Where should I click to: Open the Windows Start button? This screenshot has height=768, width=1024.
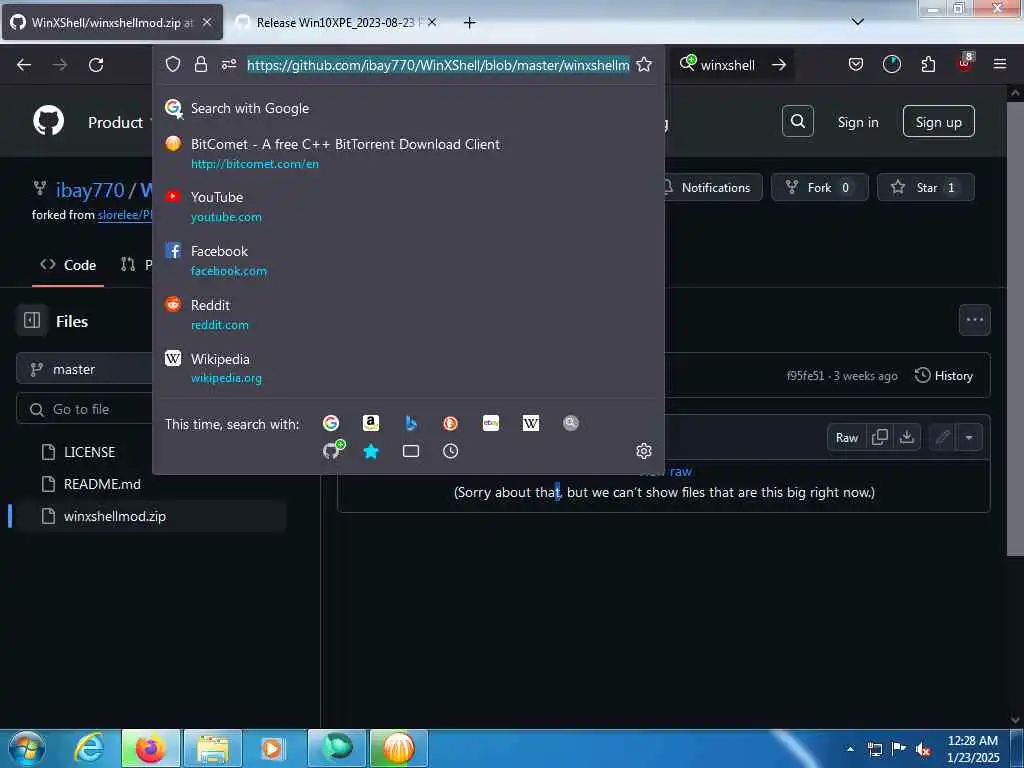(x=26, y=748)
